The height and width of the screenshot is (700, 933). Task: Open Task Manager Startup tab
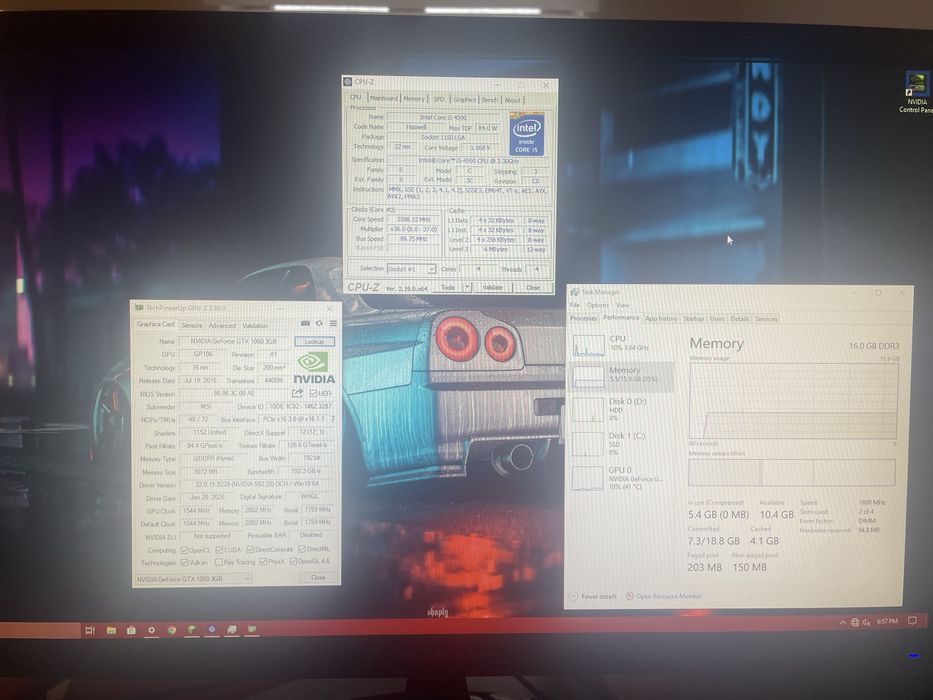[x=693, y=318]
